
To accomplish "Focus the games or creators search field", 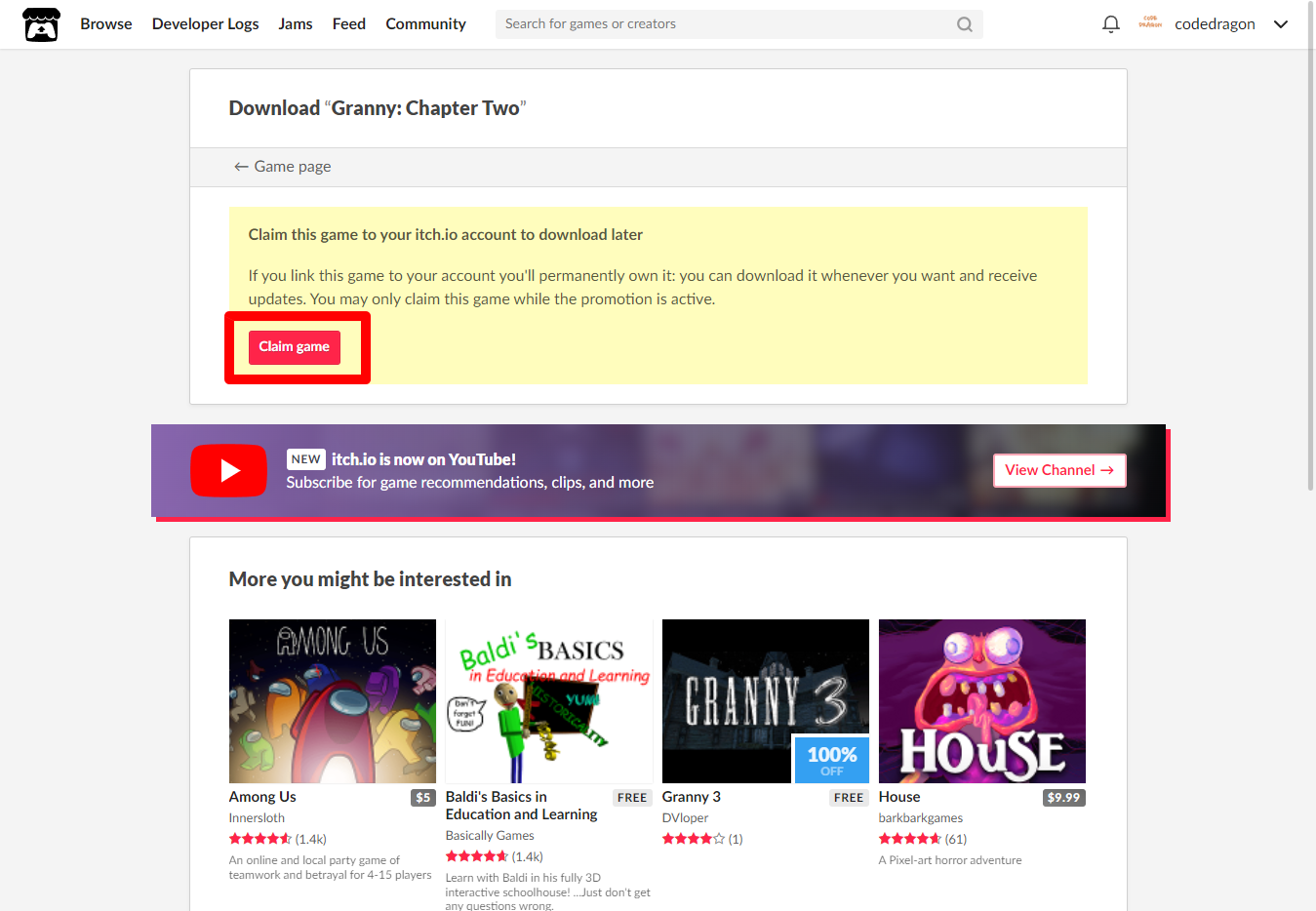I will [x=738, y=24].
